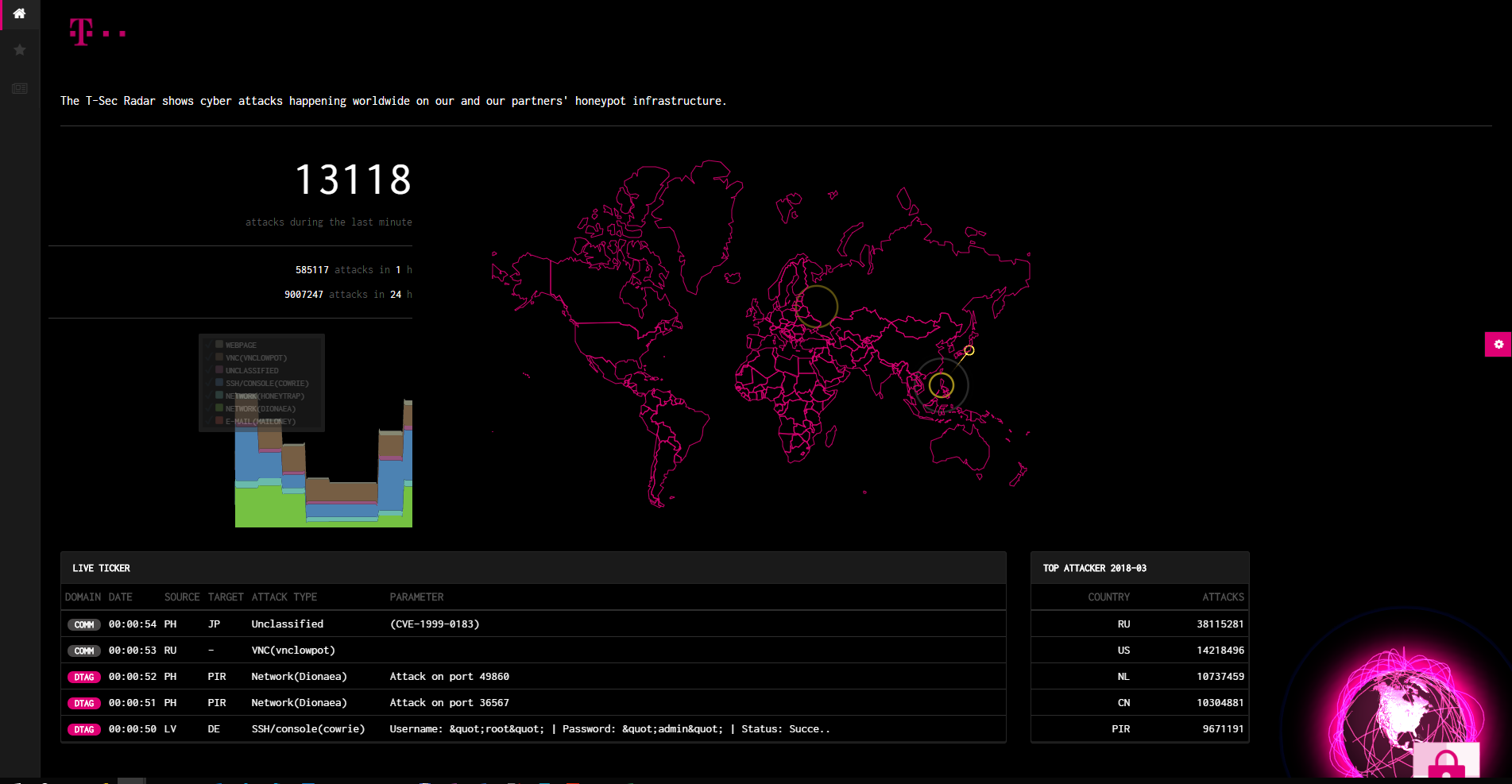The image size is (1512, 784).
Task: Click the COMM badge at 00:00:53
Action: coord(84,651)
